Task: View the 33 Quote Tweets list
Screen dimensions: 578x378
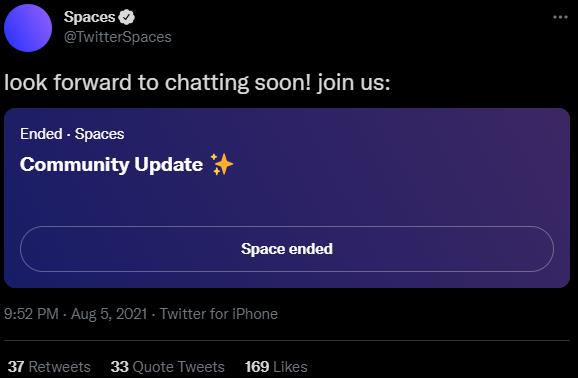Action: [167, 367]
